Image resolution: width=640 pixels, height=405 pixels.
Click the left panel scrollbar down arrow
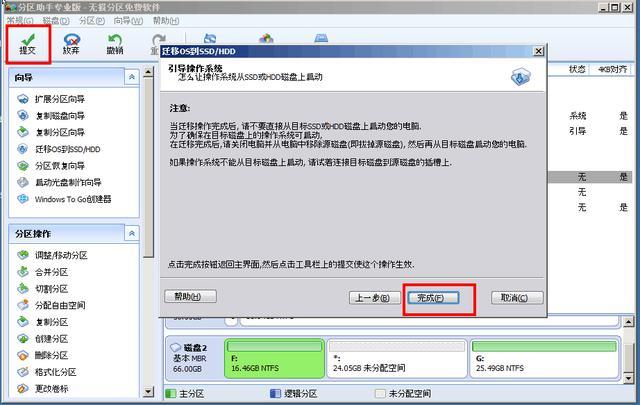point(148,392)
